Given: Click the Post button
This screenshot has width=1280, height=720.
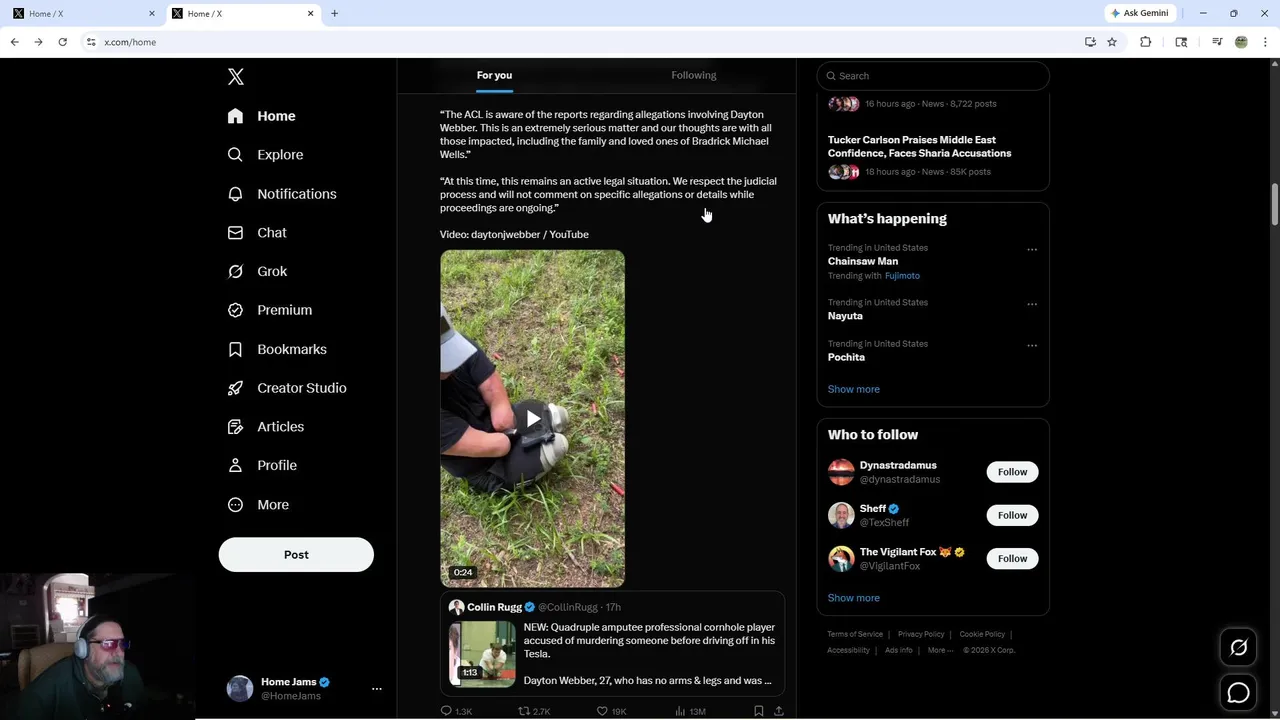Looking at the screenshot, I should 296,555.
